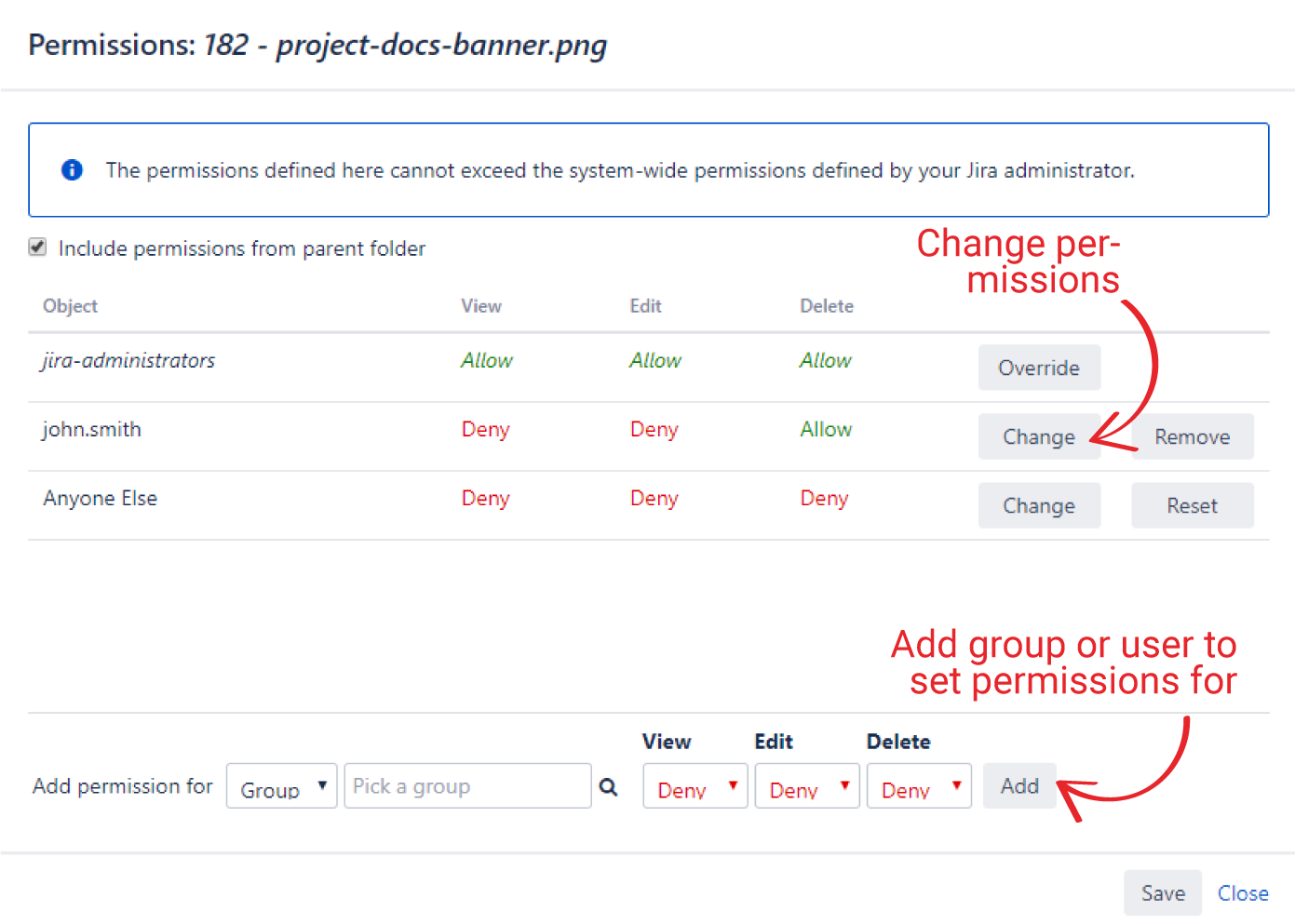Click the Object column header
The image size is (1295, 924).
coord(69,305)
